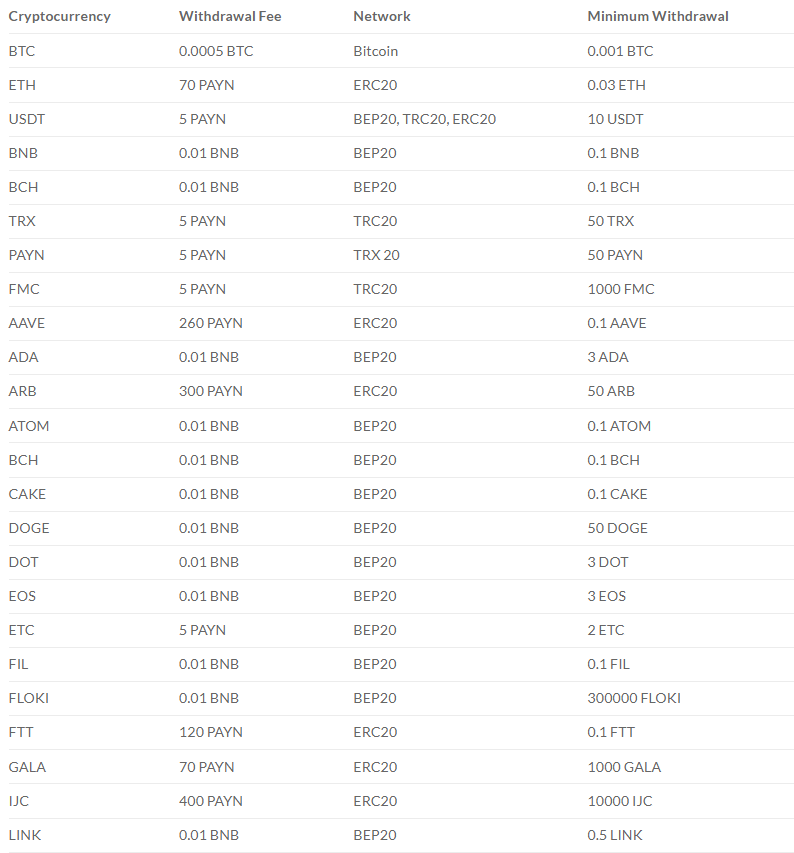Click the 0.0005 BTC withdrawal fee
The image size is (794, 853).
tap(216, 51)
